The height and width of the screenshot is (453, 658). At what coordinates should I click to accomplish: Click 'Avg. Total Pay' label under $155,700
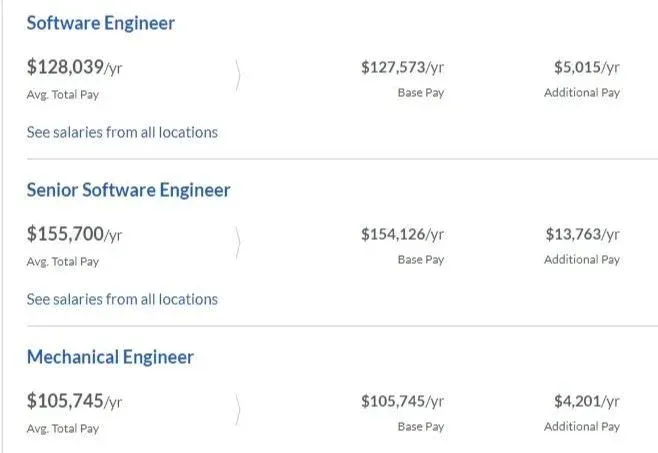[62, 262]
